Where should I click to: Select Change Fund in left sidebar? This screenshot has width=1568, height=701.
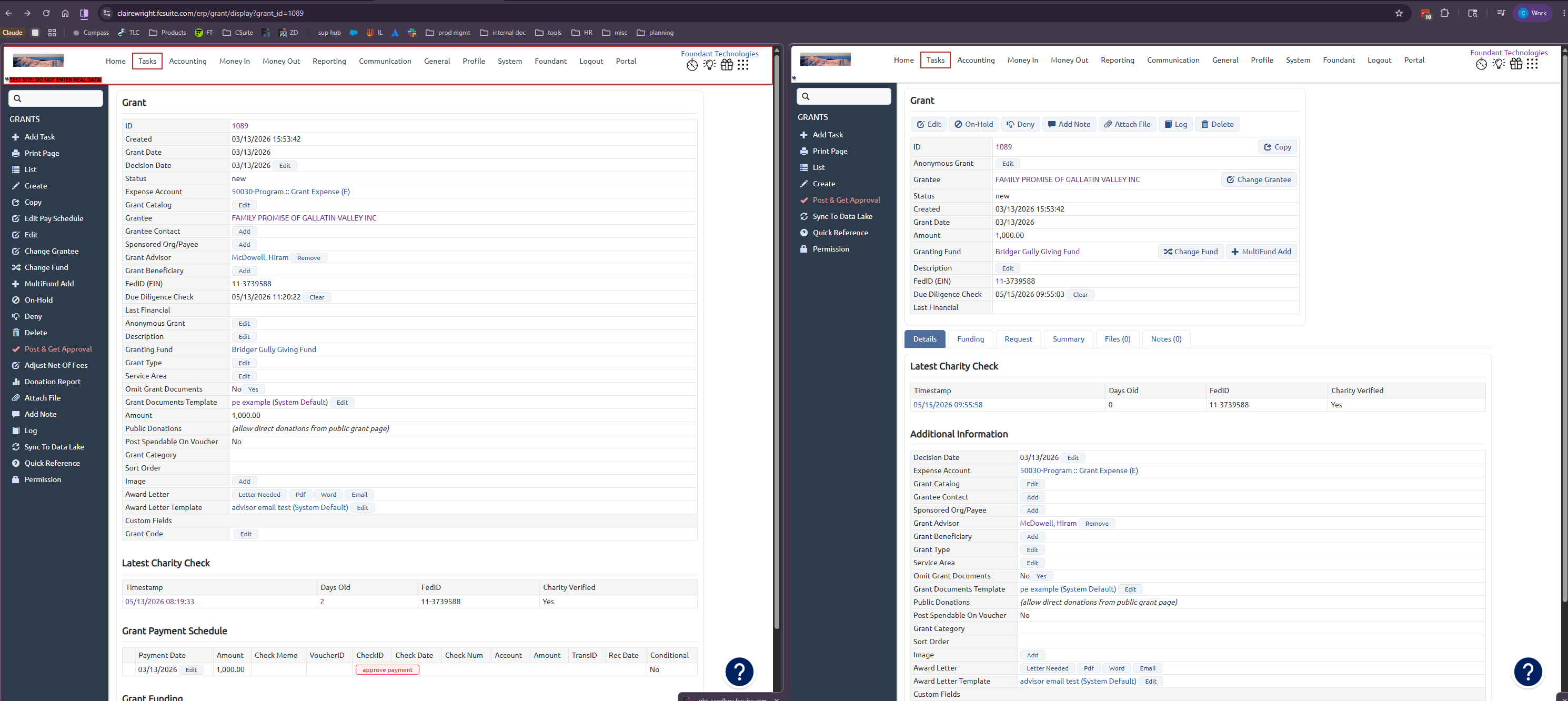click(46, 267)
